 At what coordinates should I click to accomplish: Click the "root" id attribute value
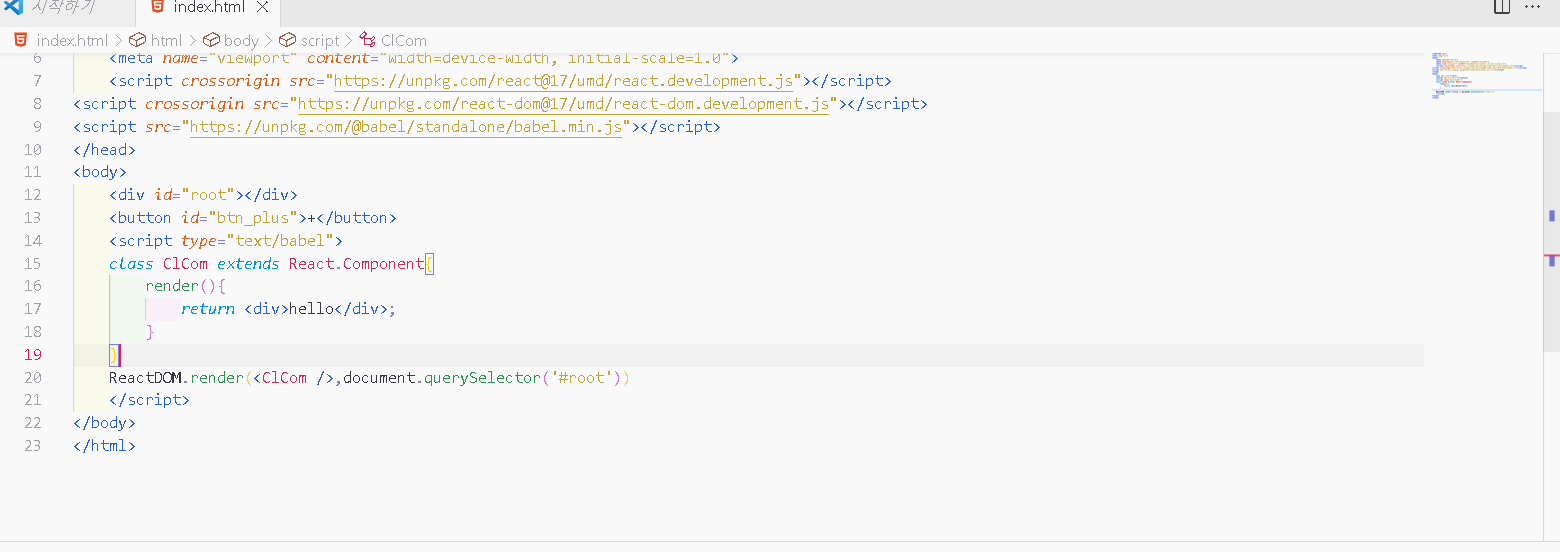click(208, 195)
